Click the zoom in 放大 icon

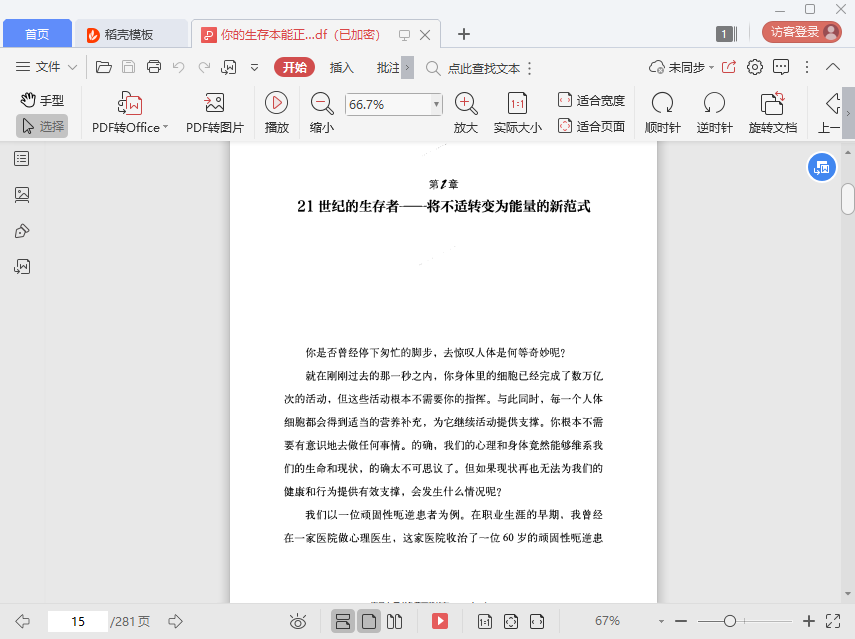coord(465,104)
